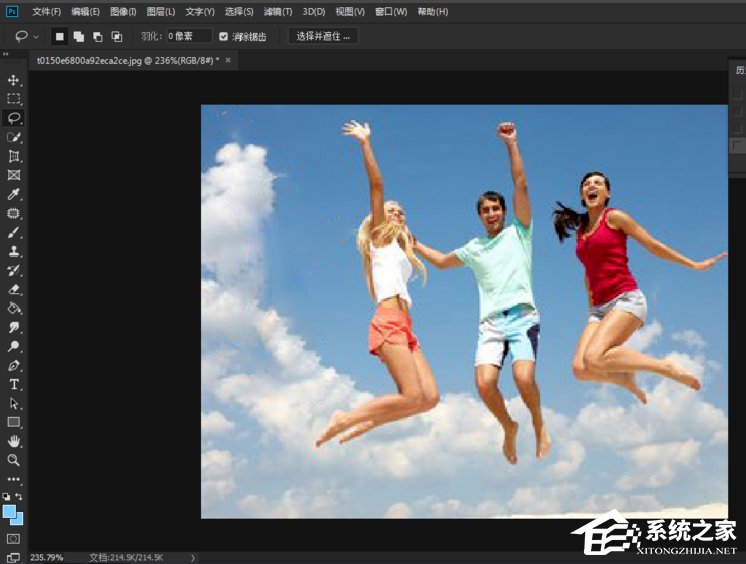The height and width of the screenshot is (564, 746).
Task: Click the Zoom magnifier tool
Action: pos(14,460)
